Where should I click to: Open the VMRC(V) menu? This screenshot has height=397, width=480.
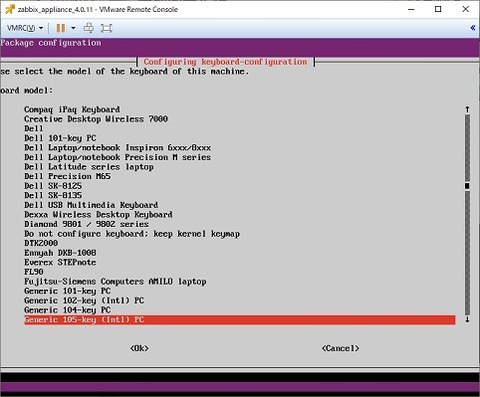pyautogui.click(x=25, y=28)
